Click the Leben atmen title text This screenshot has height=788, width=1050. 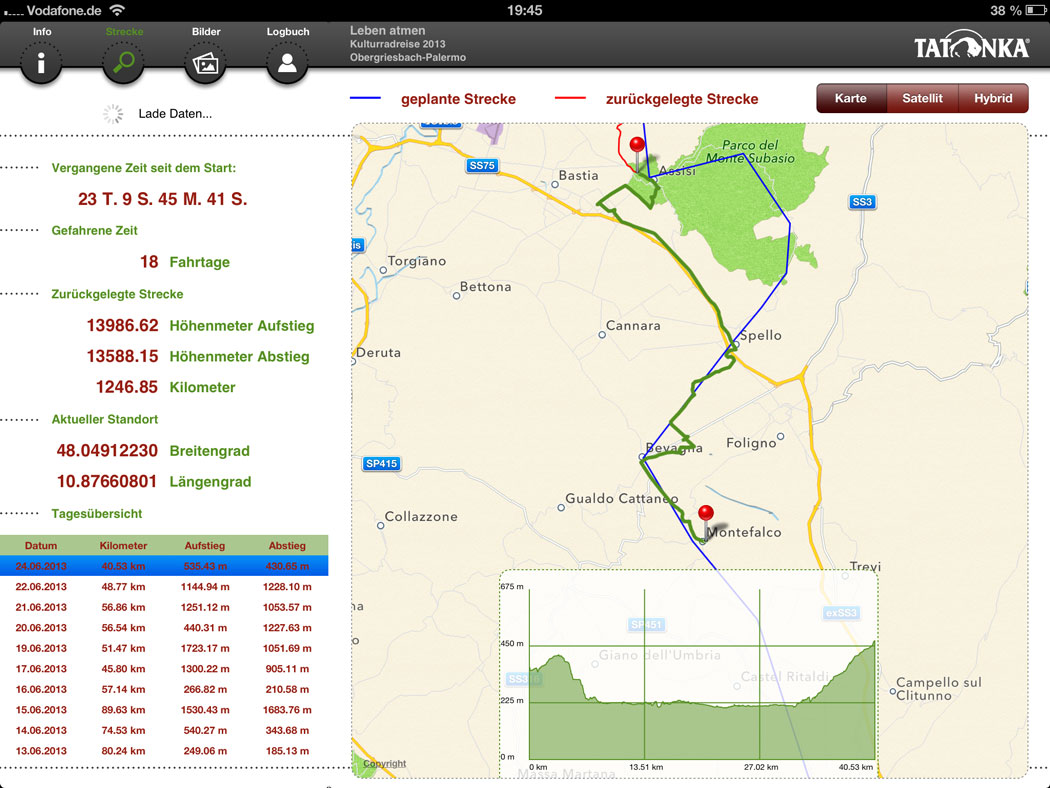pos(387,30)
